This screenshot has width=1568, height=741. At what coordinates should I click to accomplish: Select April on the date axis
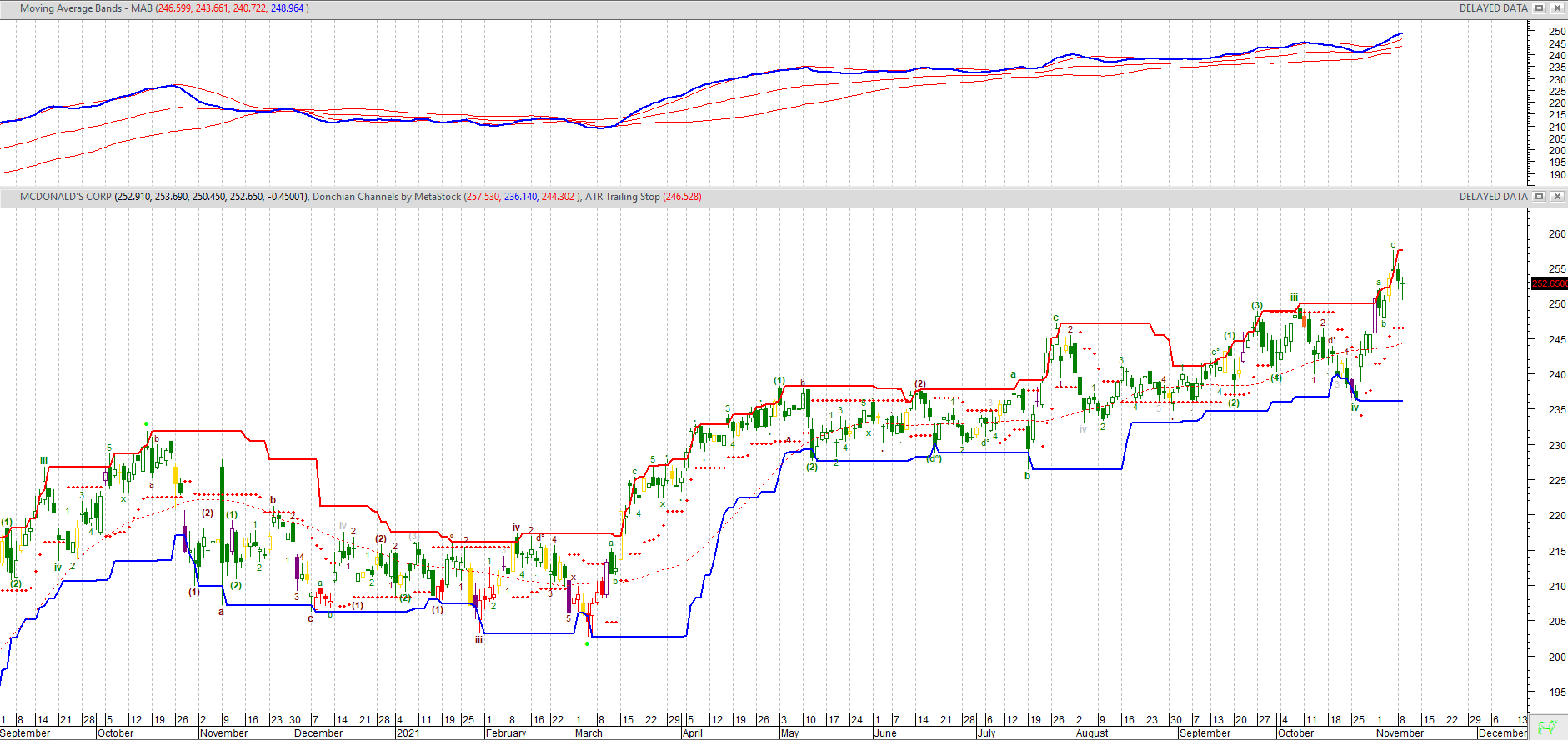[x=692, y=733]
